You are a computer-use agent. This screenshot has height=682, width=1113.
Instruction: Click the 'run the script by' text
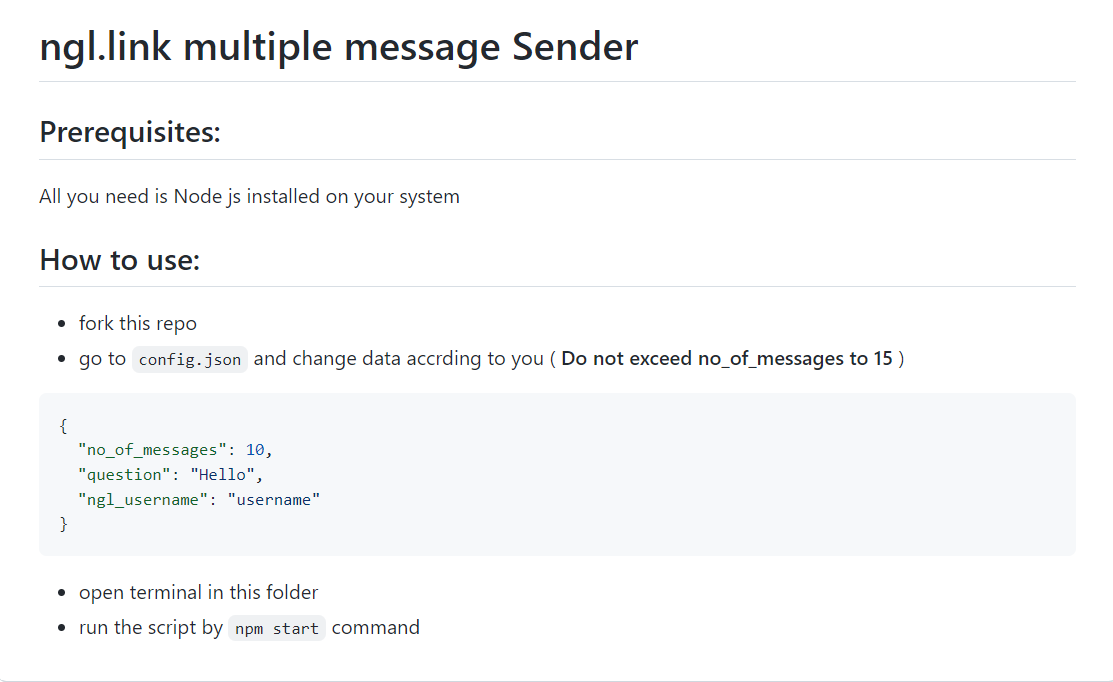click(150, 628)
